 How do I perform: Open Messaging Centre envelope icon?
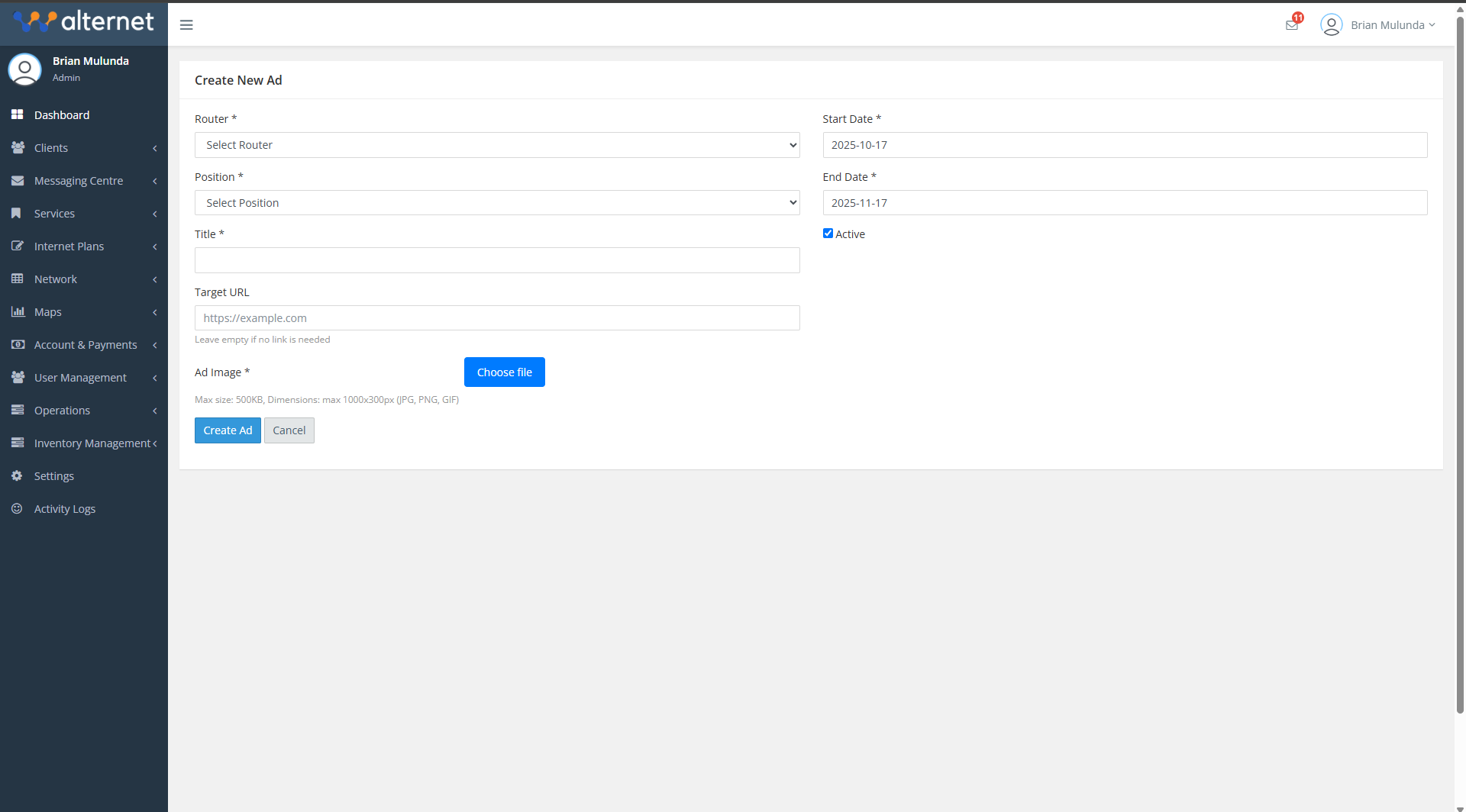click(18, 180)
